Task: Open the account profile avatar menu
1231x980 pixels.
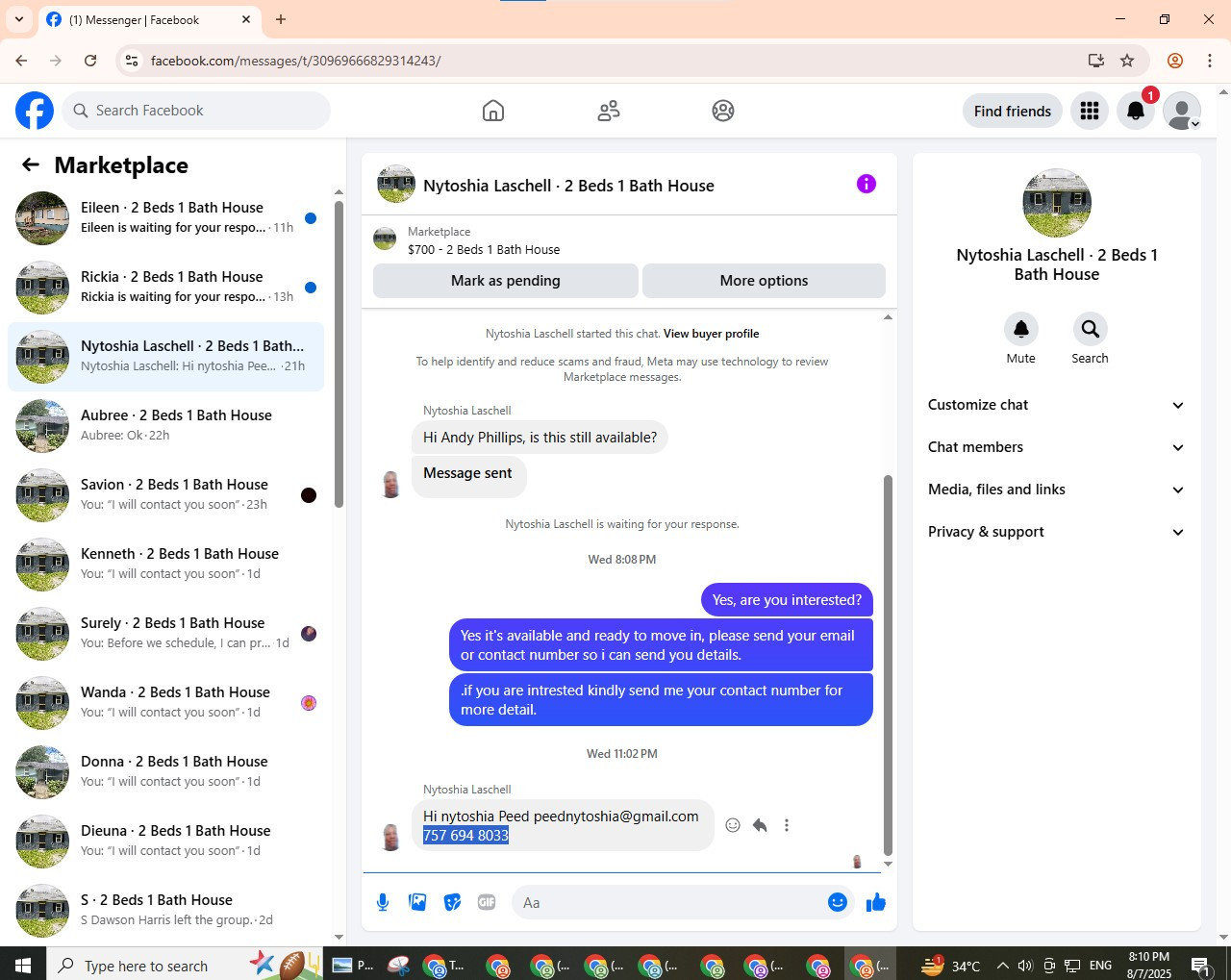Action: point(1182,111)
